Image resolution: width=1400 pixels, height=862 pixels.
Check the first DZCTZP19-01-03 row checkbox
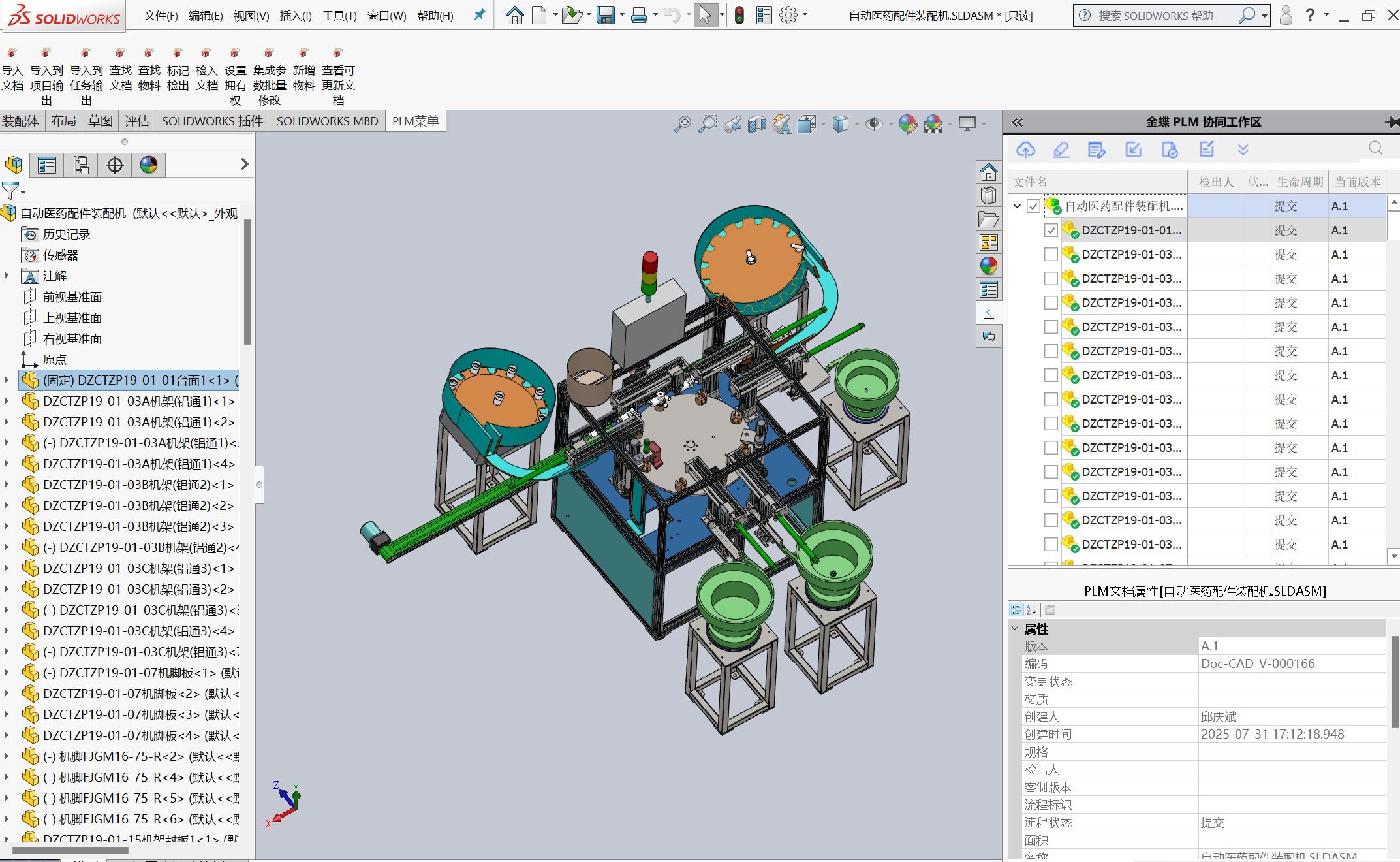point(1051,255)
